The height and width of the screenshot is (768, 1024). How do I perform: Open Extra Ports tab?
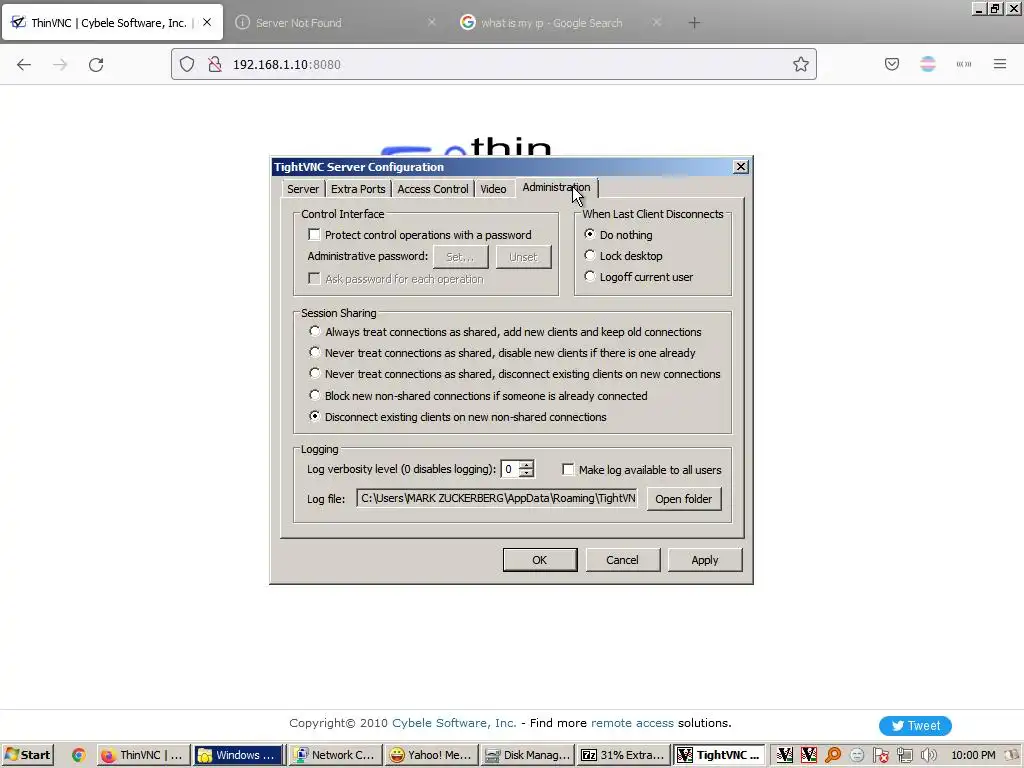pyautogui.click(x=358, y=189)
